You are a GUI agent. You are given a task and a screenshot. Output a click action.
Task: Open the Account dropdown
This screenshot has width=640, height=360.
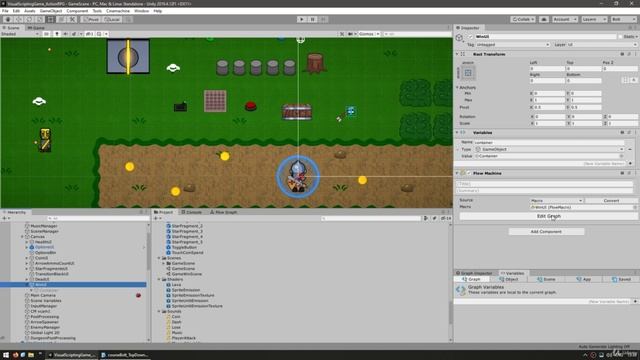[564, 19]
